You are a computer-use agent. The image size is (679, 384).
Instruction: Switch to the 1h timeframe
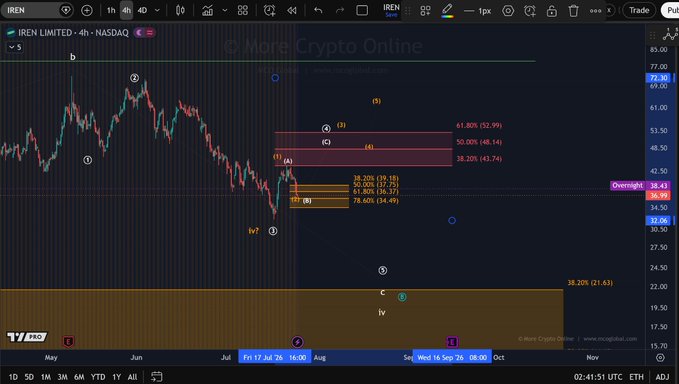click(x=111, y=10)
